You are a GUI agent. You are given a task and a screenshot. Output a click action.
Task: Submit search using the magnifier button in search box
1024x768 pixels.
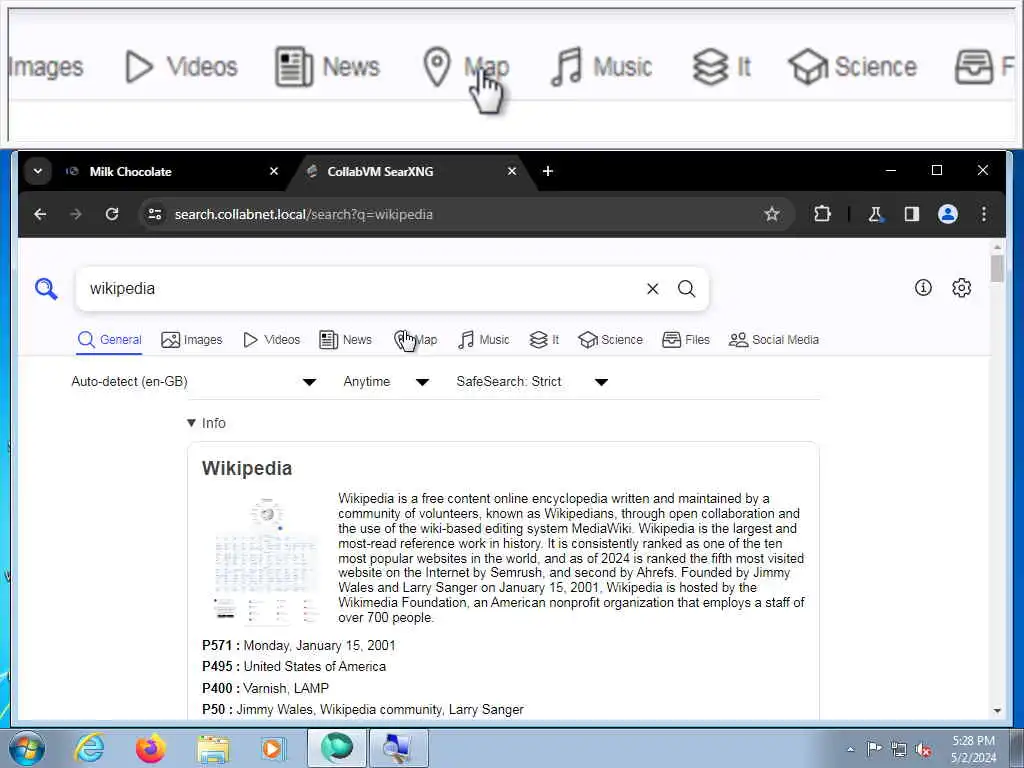pyautogui.click(x=686, y=289)
